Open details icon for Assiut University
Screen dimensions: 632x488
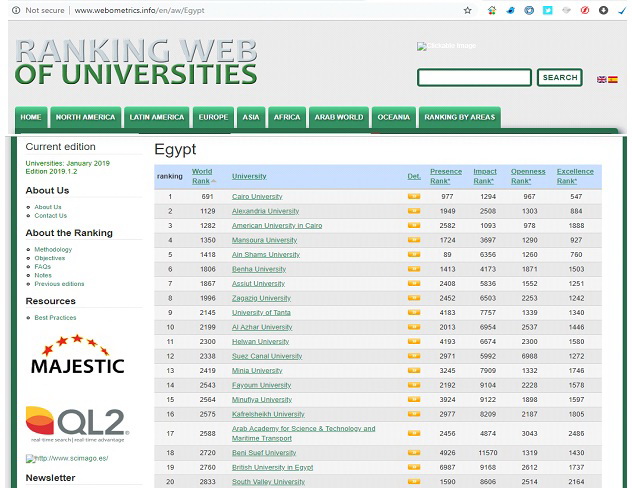414,284
